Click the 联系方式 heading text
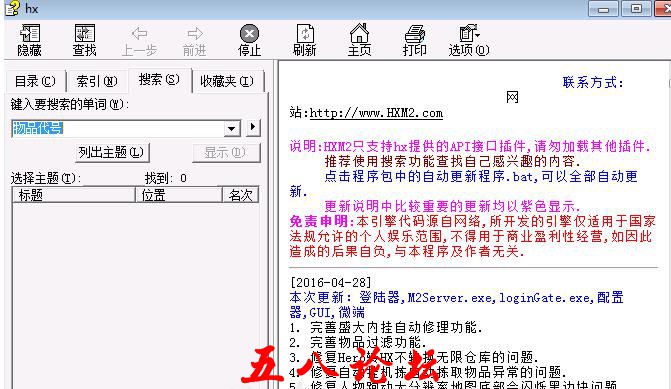Viewport: 671px width, 389px height. pos(593,82)
